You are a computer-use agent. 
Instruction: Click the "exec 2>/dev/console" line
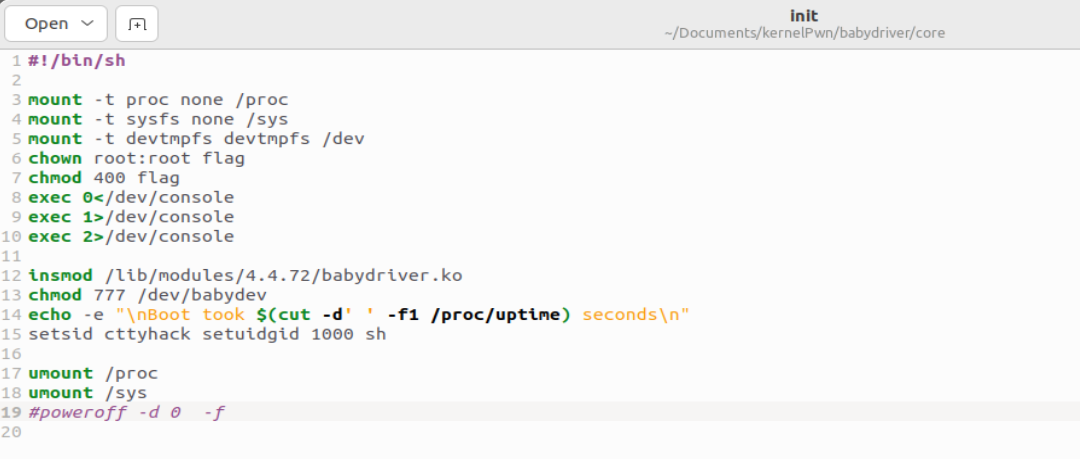coord(131,237)
